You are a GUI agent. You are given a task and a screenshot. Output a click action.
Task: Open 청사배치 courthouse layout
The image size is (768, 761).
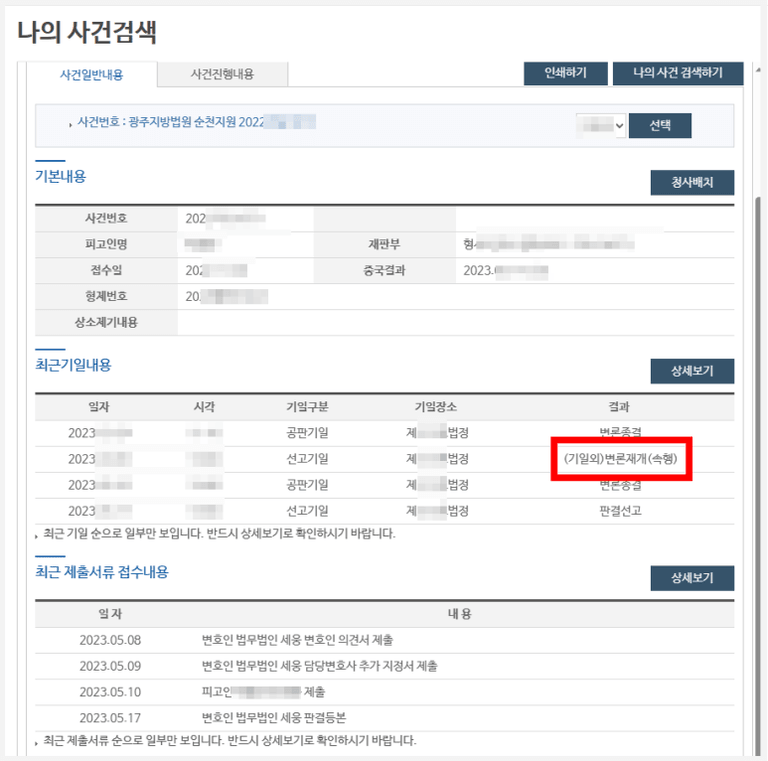click(692, 183)
